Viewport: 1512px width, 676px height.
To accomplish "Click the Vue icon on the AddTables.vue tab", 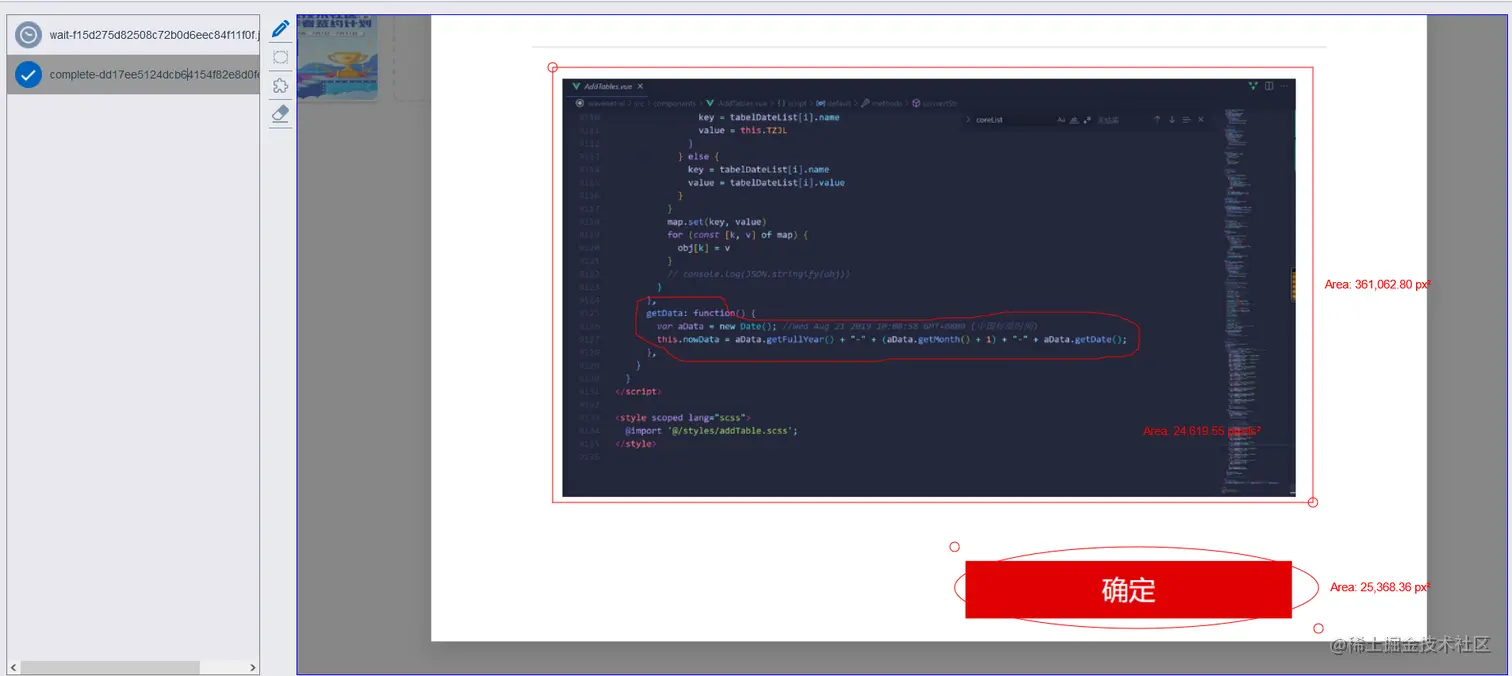I will pos(575,86).
